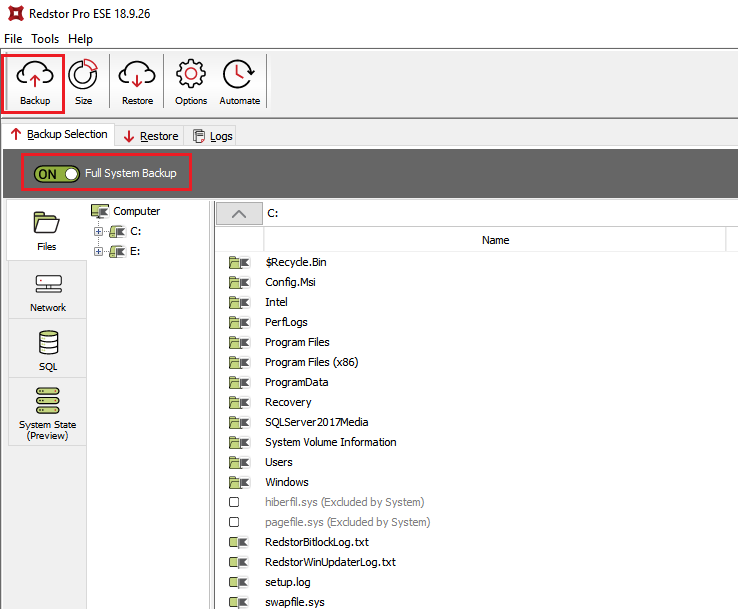Check the pagefile.sys checkbox
738x609 pixels.
pyautogui.click(x=234, y=522)
